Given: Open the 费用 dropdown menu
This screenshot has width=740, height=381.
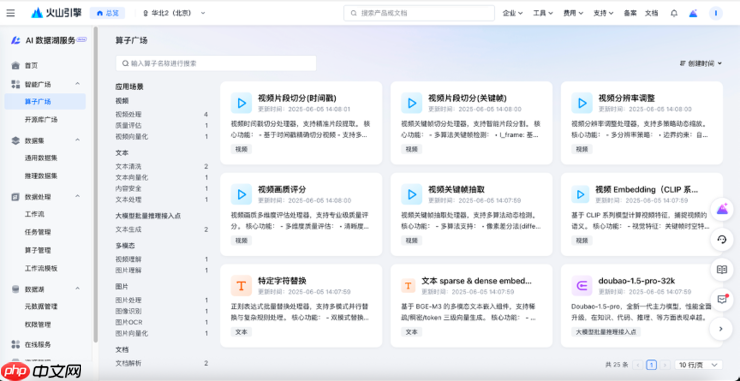Looking at the screenshot, I should click(573, 13).
